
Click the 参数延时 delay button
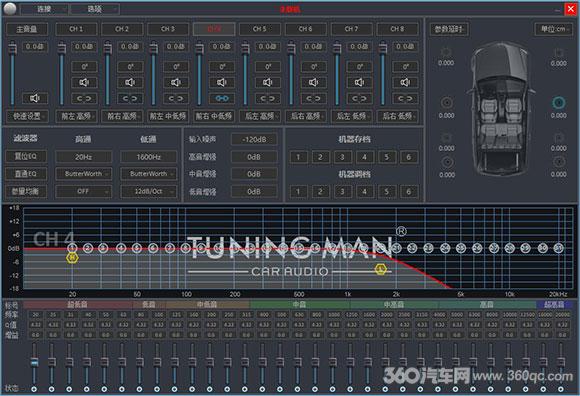(x=449, y=29)
